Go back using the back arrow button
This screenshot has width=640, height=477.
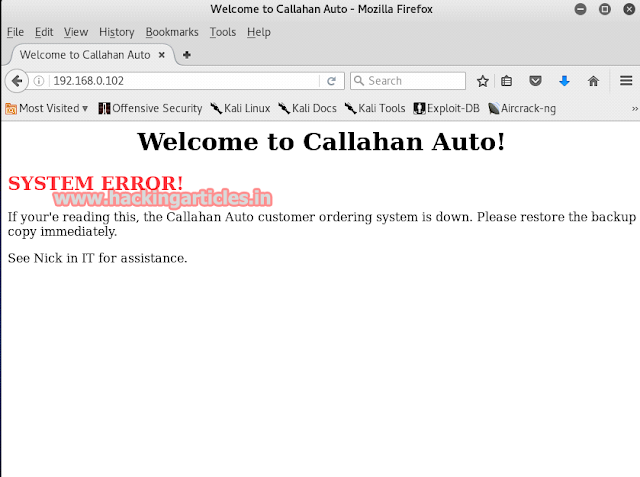coord(17,81)
